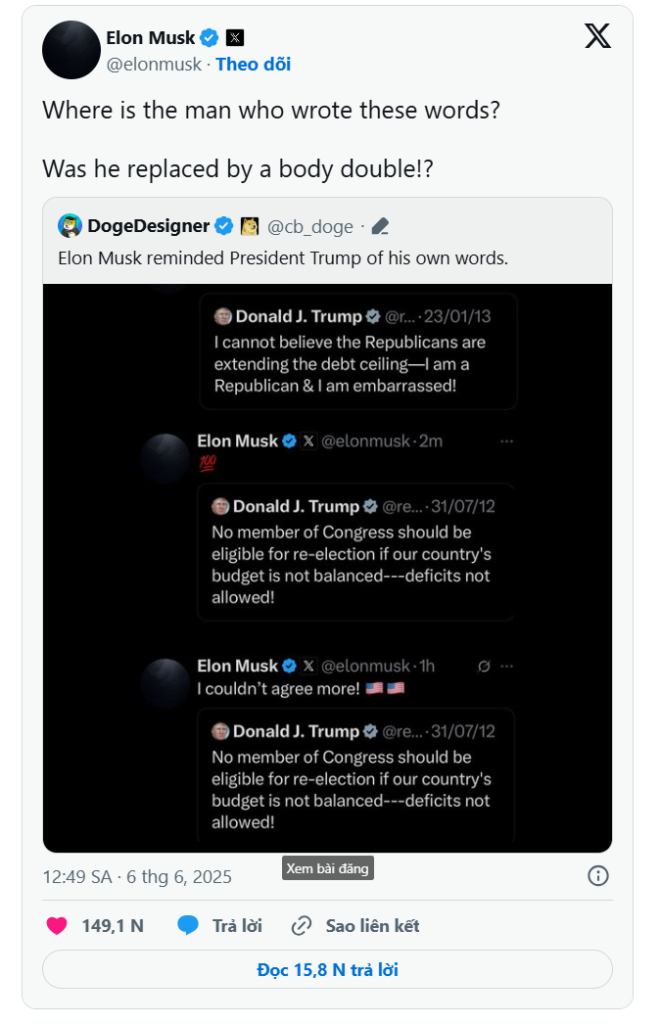
Task: Open the quoted tweet screenshot image
Action: click(327, 567)
